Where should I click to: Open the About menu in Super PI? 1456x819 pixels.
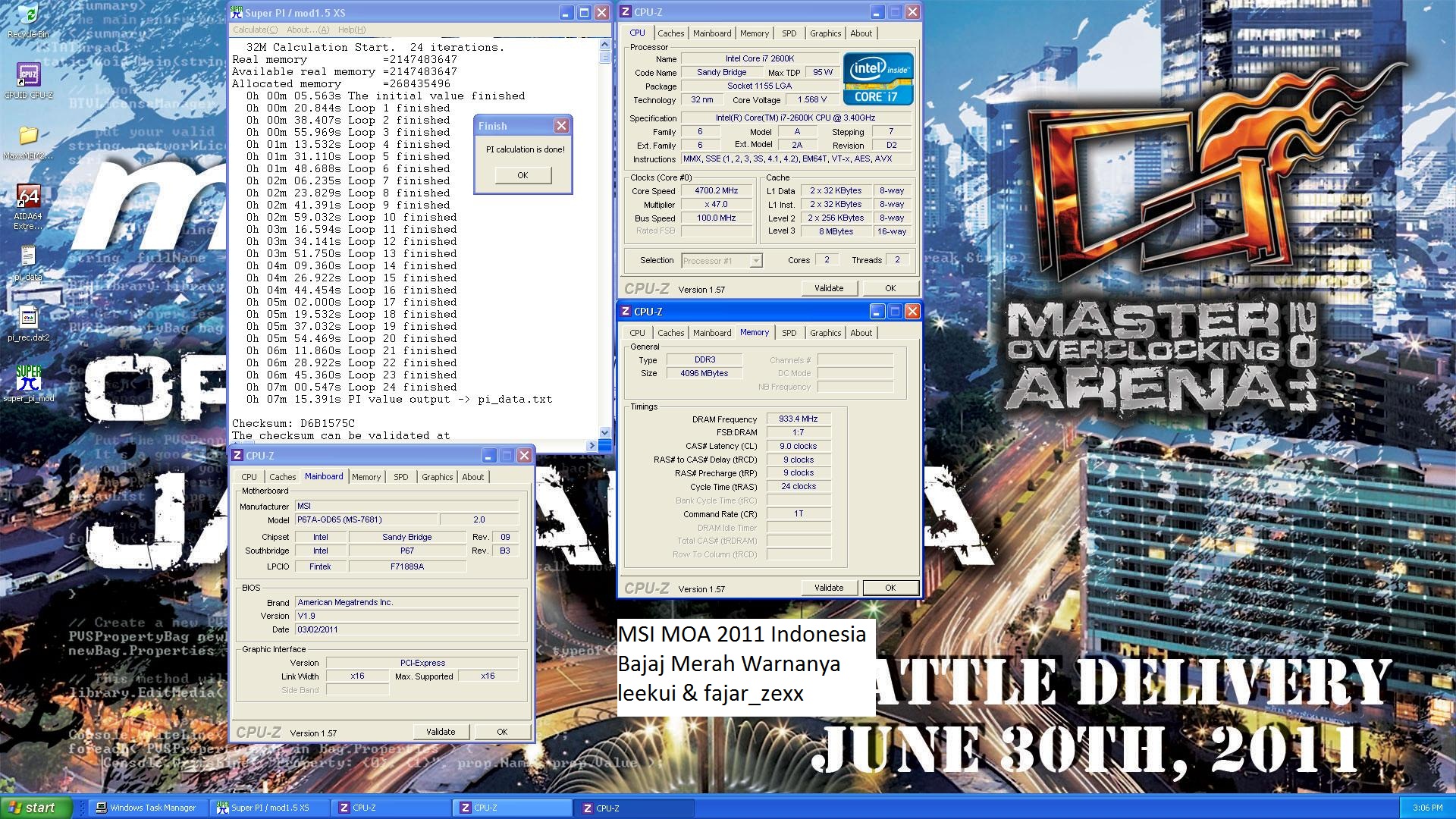pyautogui.click(x=307, y=30)
